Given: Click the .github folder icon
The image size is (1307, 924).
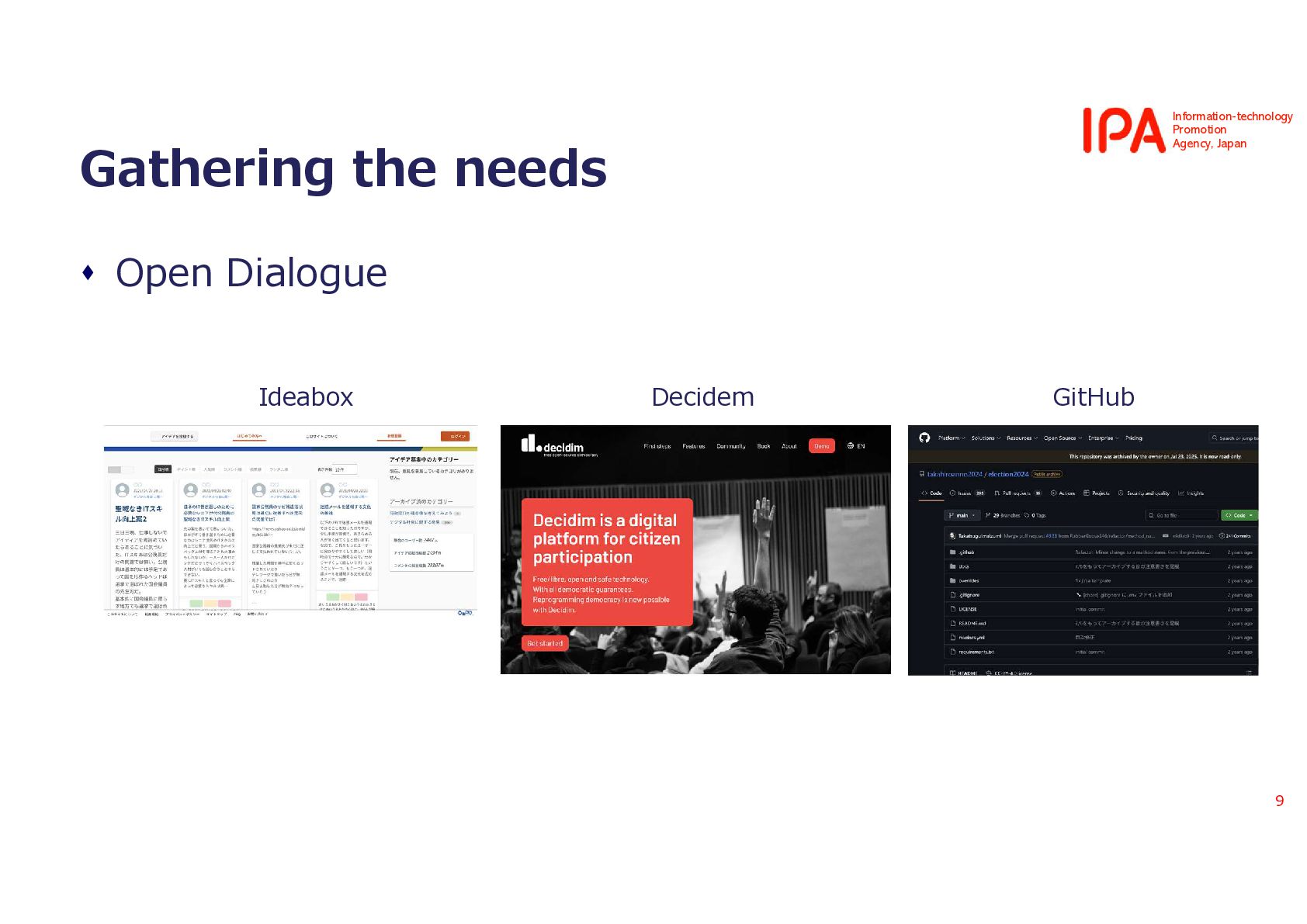Looking at the screenshot, I should [x=952, y=552].
